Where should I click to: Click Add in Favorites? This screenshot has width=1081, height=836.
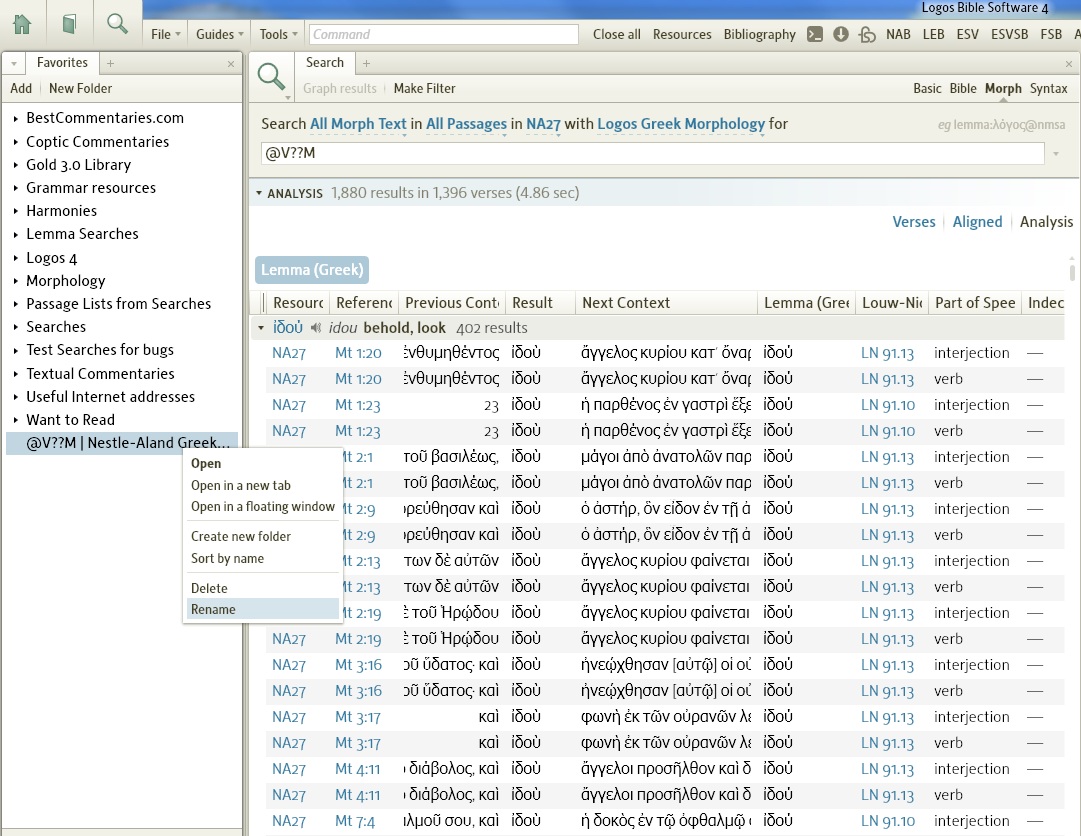coord(21,88)
